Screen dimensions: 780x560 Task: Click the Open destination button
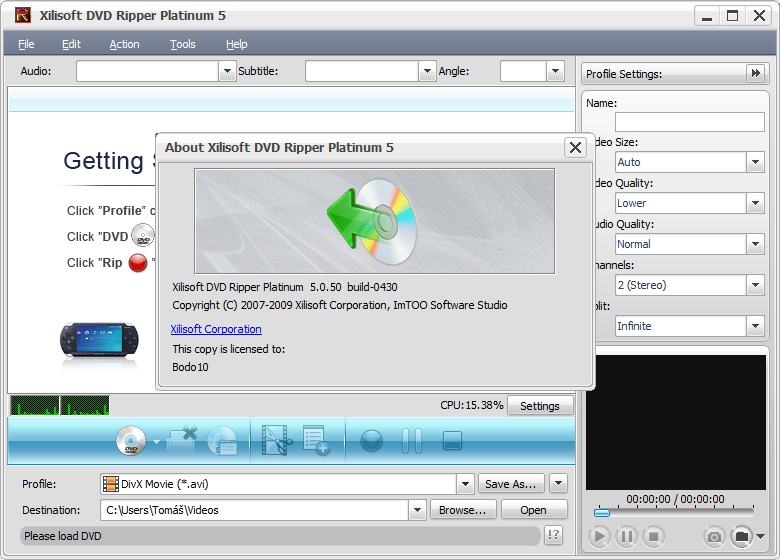tap(534, 510)
